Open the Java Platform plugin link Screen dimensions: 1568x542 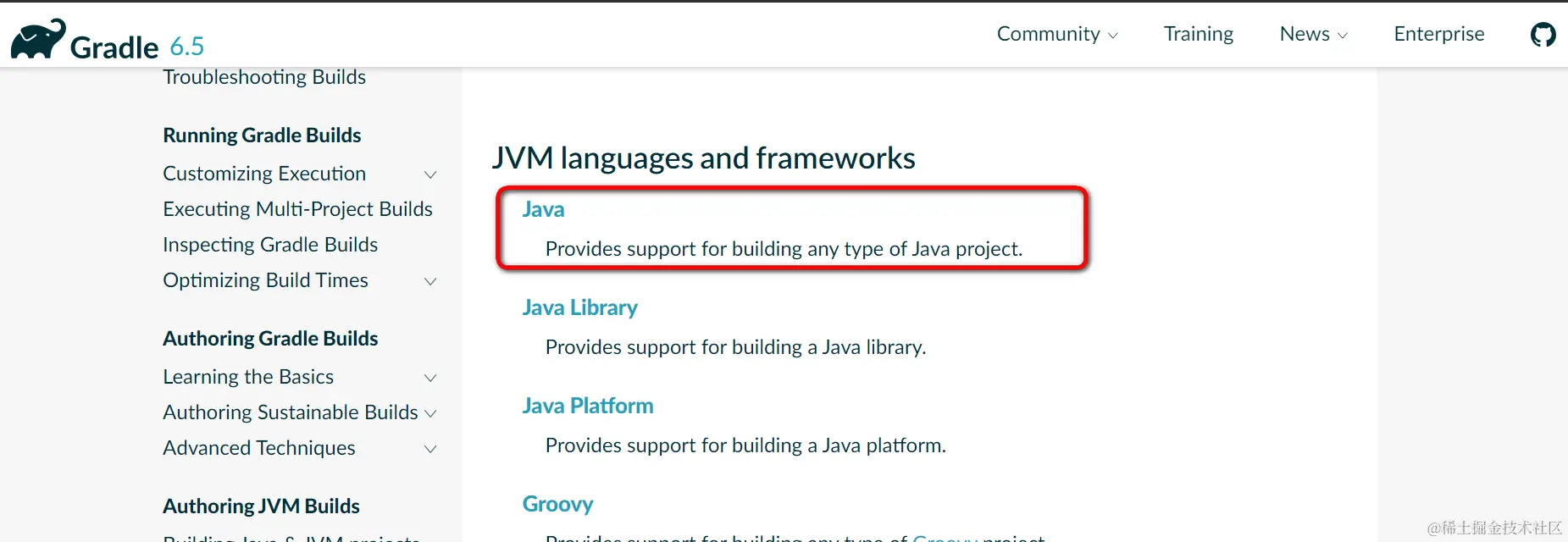587,406
